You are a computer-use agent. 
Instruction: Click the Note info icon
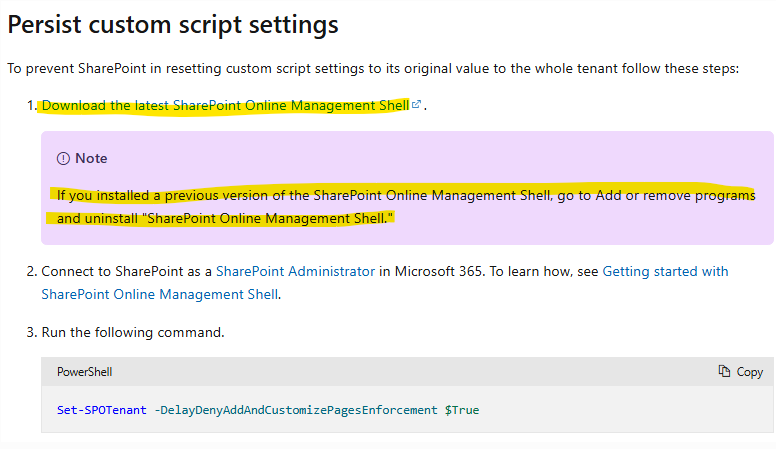pyautogui.click(x=63, y=158)
